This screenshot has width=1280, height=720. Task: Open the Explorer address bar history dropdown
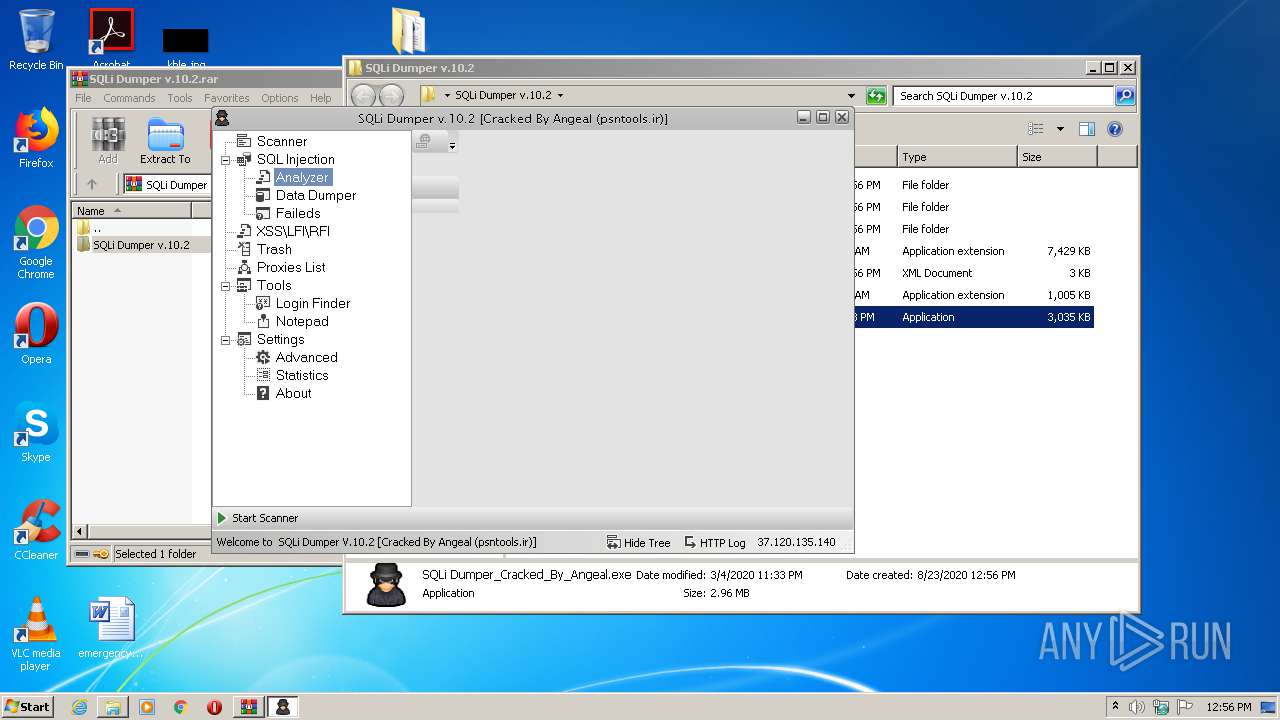pyautogui.click(x=851, y=96)
